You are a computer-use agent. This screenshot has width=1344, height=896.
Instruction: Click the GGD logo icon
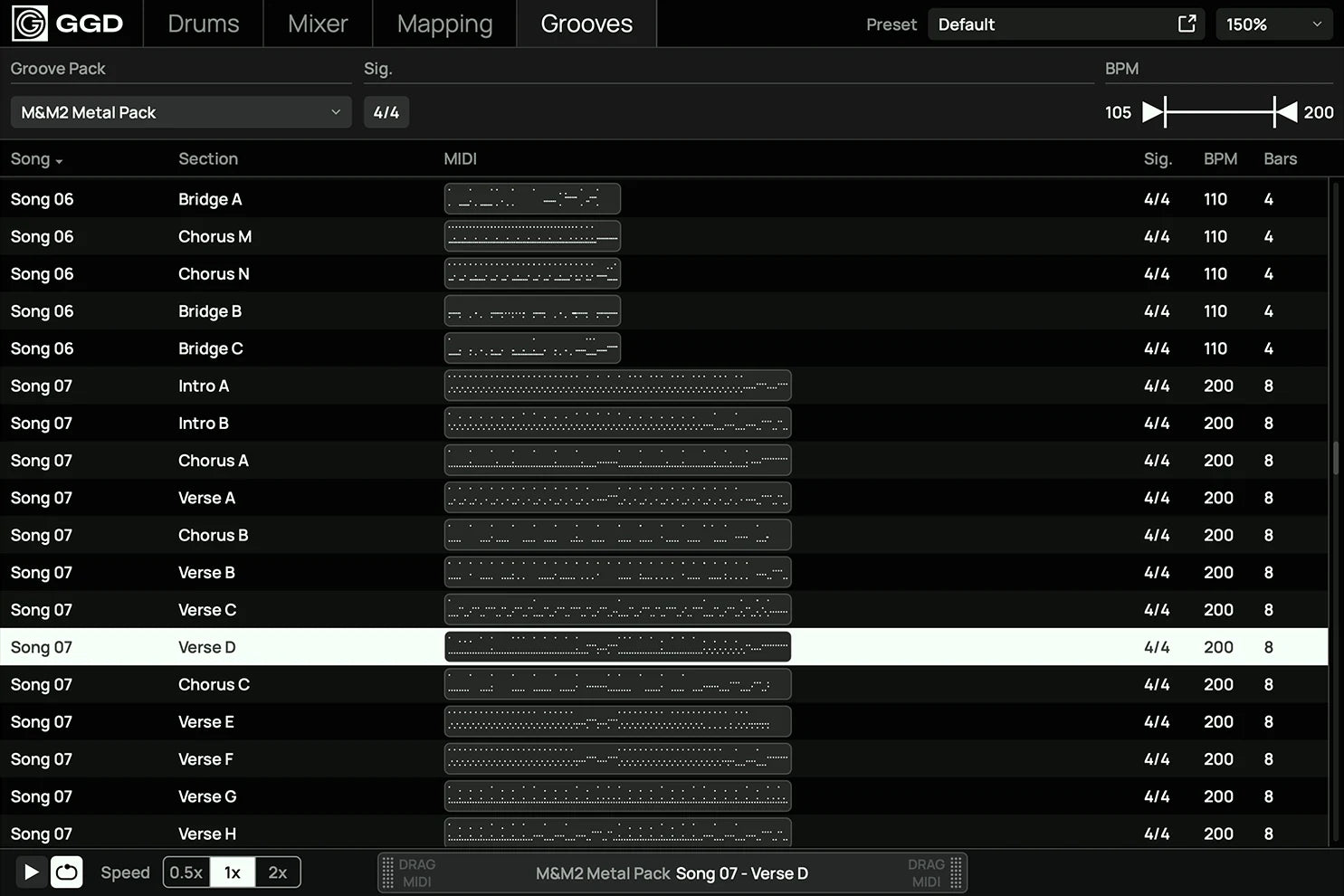tap(29, 24)
